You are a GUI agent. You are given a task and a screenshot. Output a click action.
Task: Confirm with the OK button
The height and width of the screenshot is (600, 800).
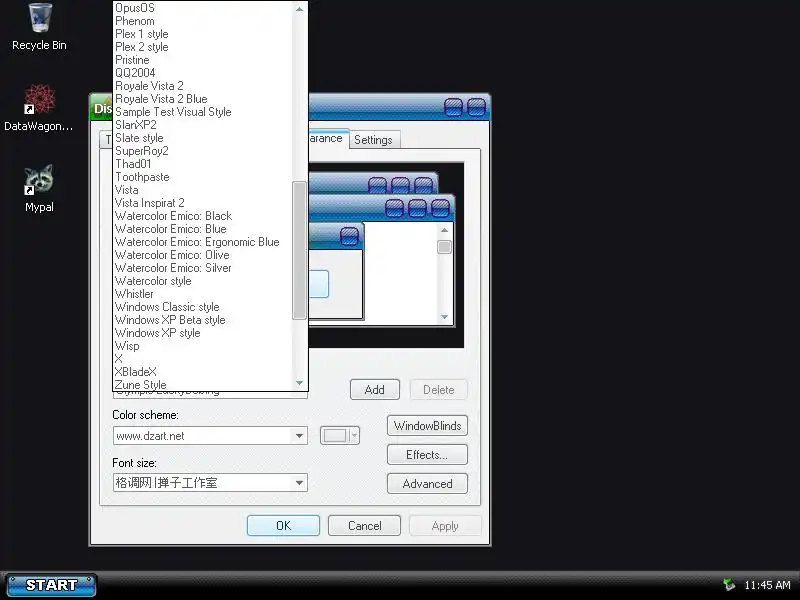click(x=283, y=526)
